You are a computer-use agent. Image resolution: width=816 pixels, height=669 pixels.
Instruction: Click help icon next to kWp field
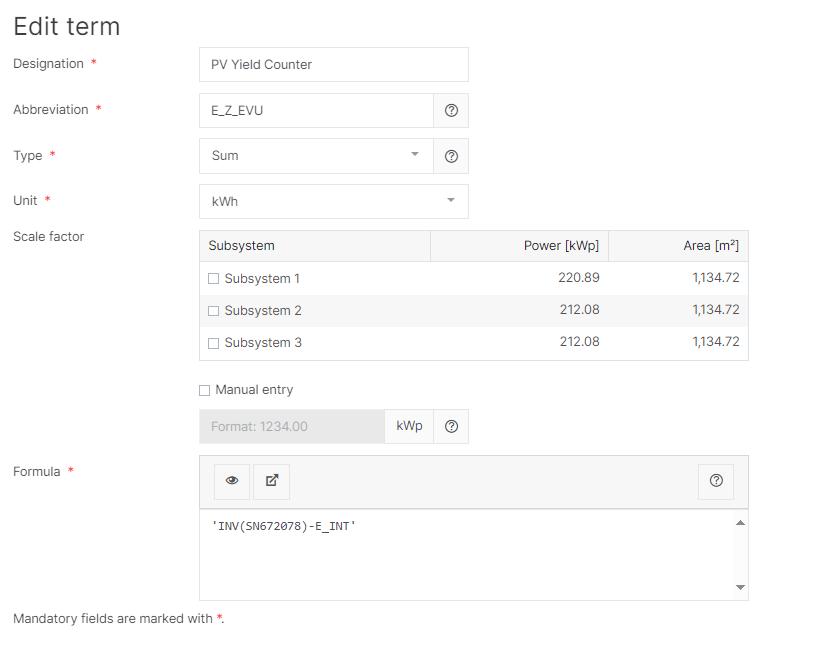[451, 426]
